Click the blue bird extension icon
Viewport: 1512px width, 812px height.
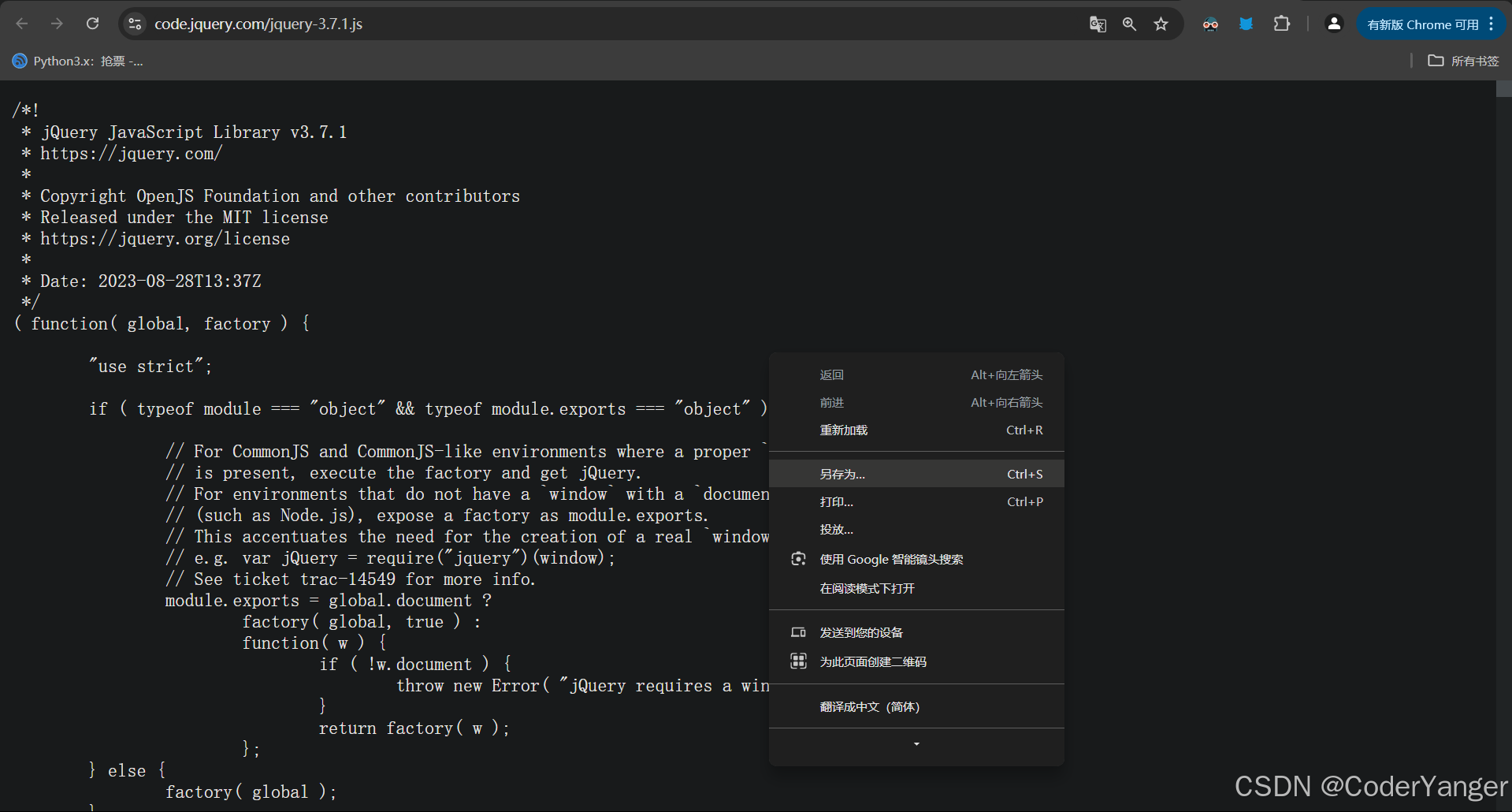(x=1246, y=24)
